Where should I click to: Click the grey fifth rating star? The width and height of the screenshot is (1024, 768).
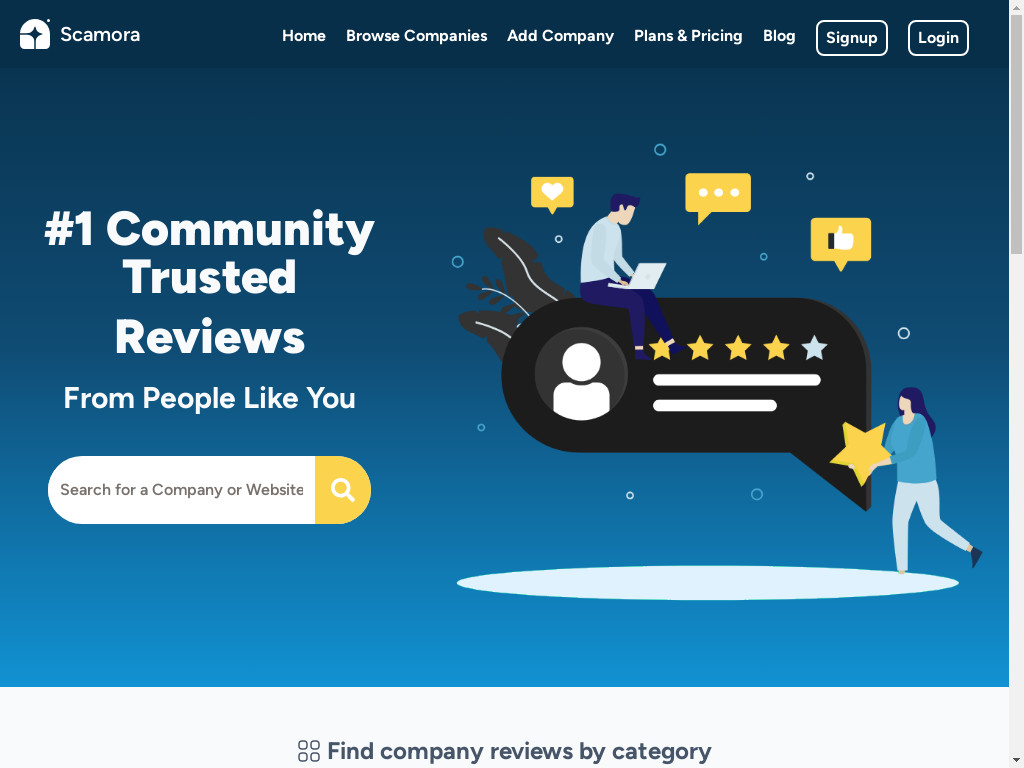pyautogui.click(x=814, y=347)
